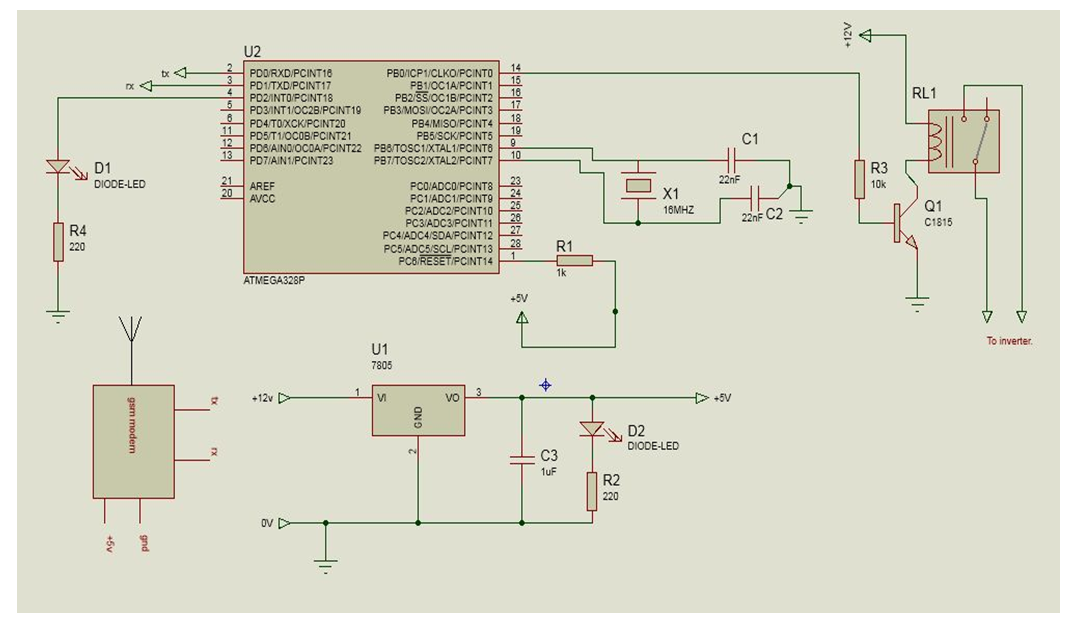The height and width of the screenshot is (625, 1077).
Task: Click the "To inverter." text label
Action: (1008, 341)
